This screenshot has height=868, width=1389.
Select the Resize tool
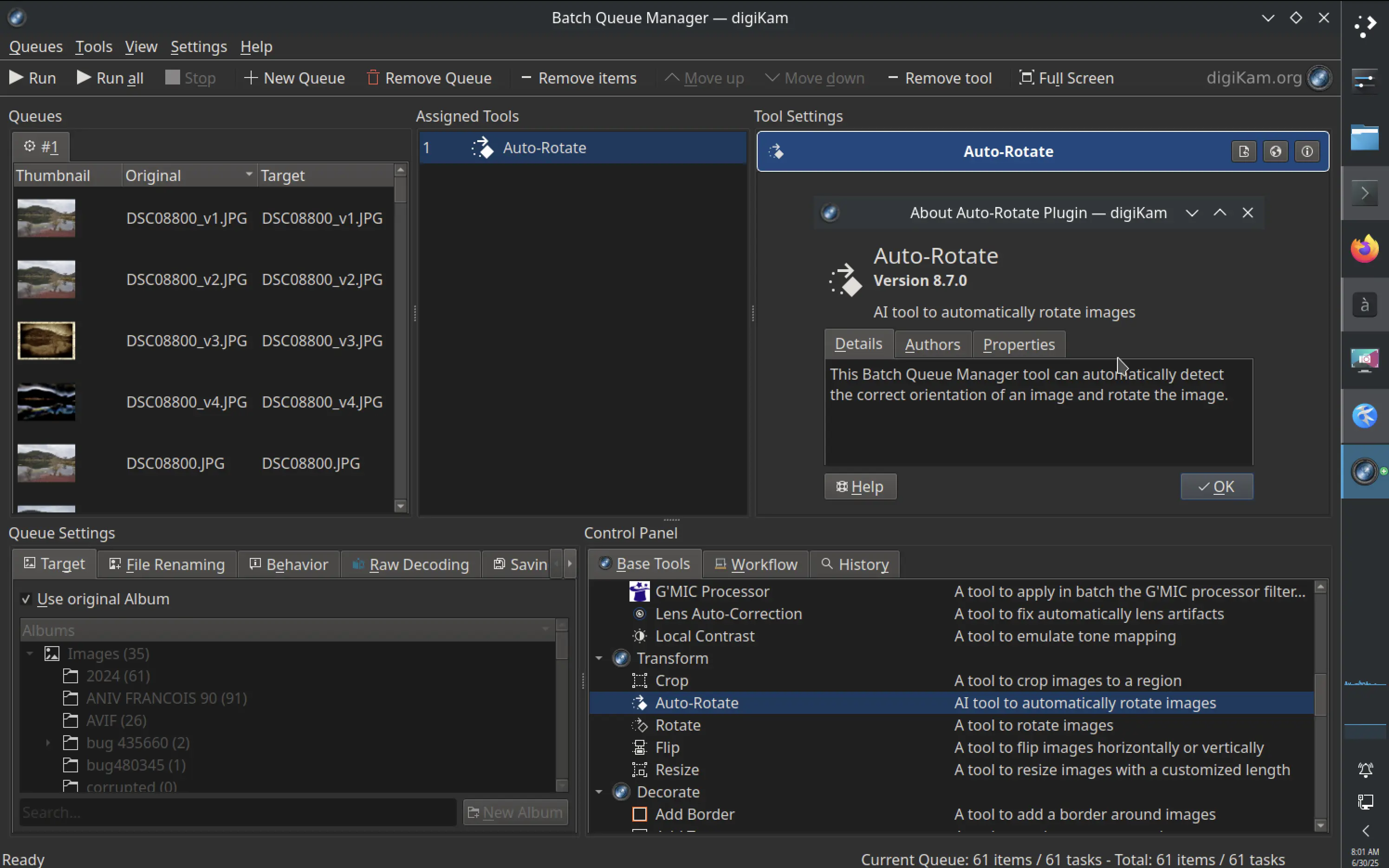point(677,769)
